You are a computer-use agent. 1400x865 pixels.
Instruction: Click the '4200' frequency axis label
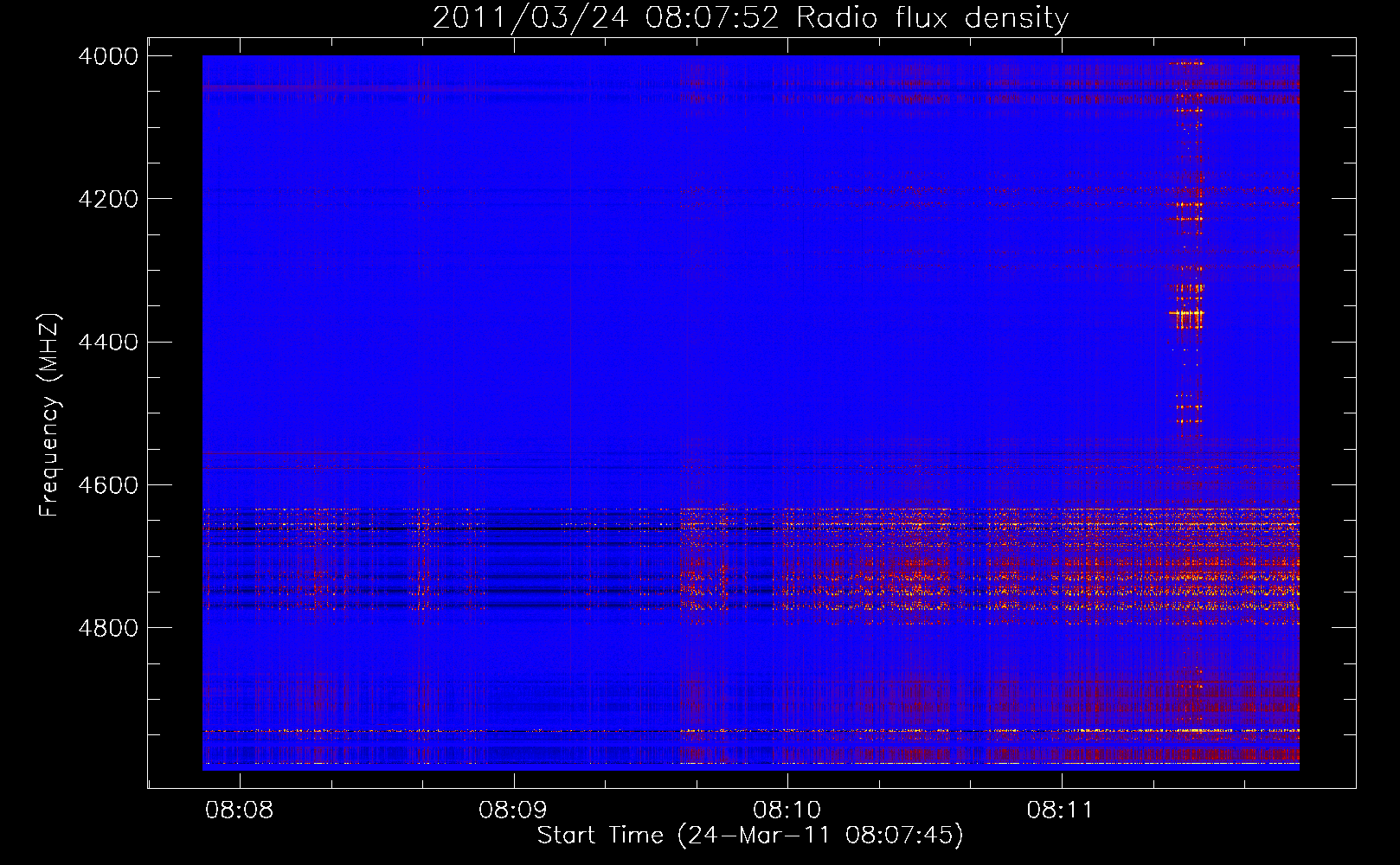[x=107, y=199]
